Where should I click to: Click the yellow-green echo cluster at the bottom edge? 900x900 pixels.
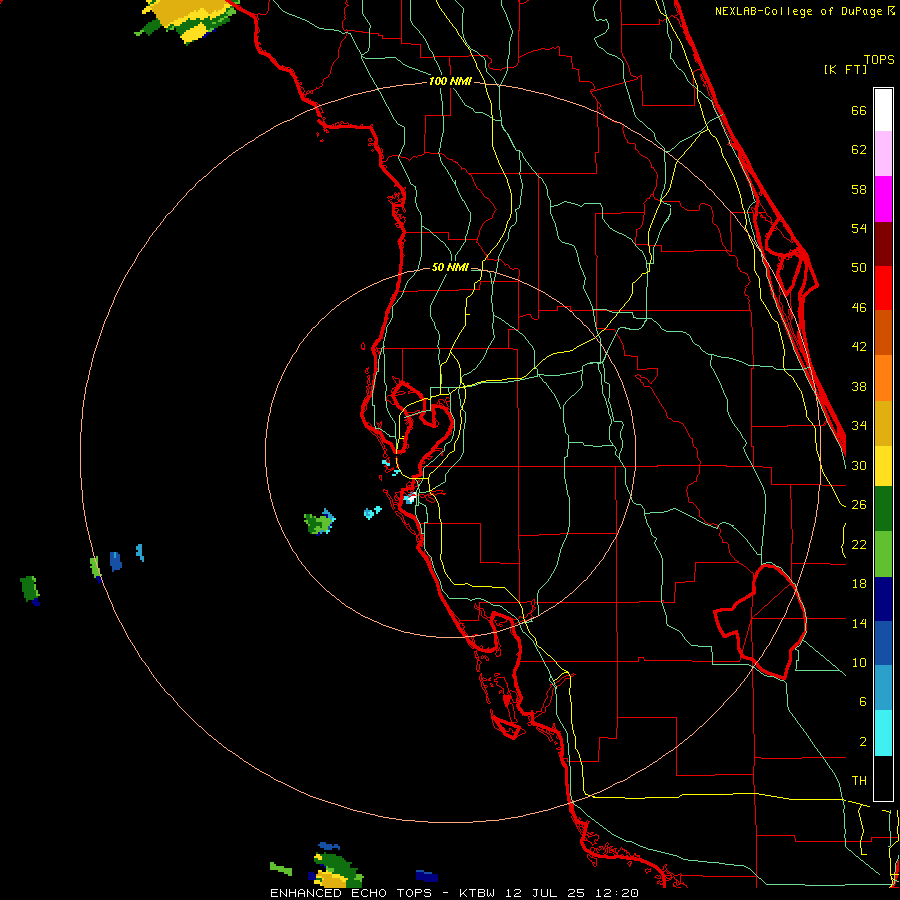tap(335, 870)
